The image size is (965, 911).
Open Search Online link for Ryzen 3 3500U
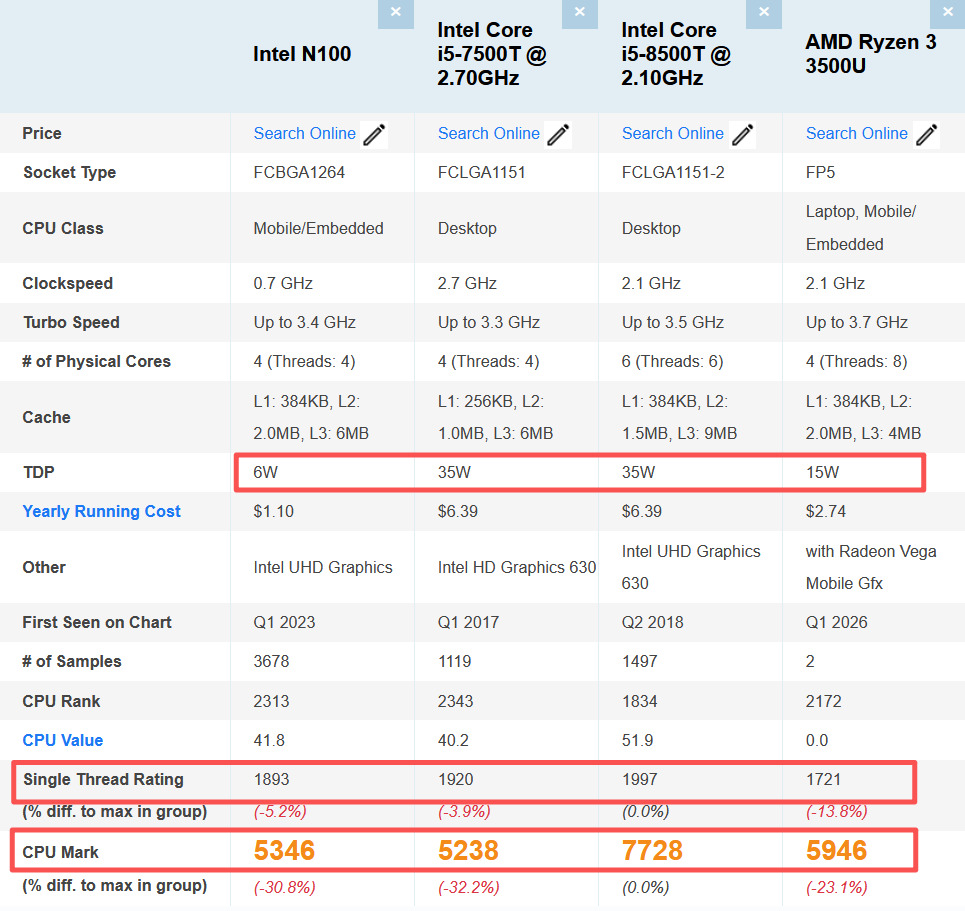point(857,134)
